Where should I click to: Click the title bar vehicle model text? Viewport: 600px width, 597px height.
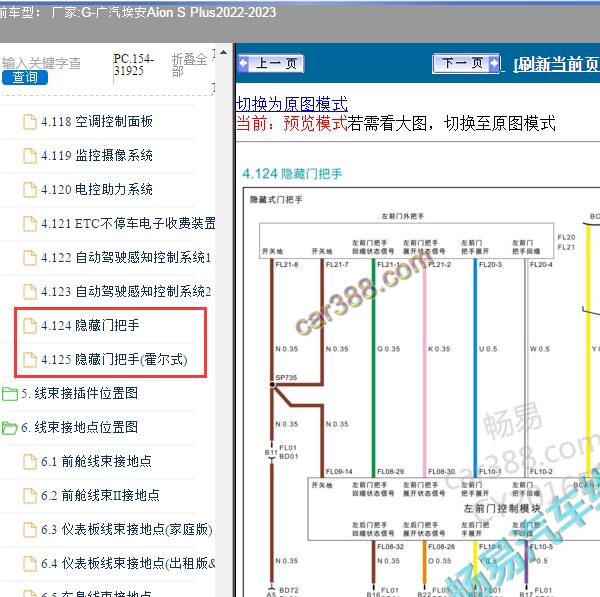pos(138,13)
